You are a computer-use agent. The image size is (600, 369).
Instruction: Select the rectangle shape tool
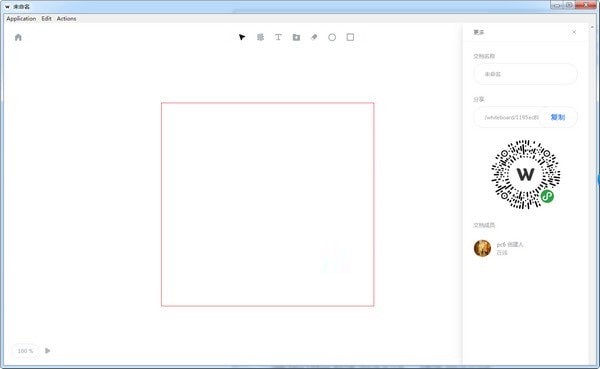click(350, 37)
